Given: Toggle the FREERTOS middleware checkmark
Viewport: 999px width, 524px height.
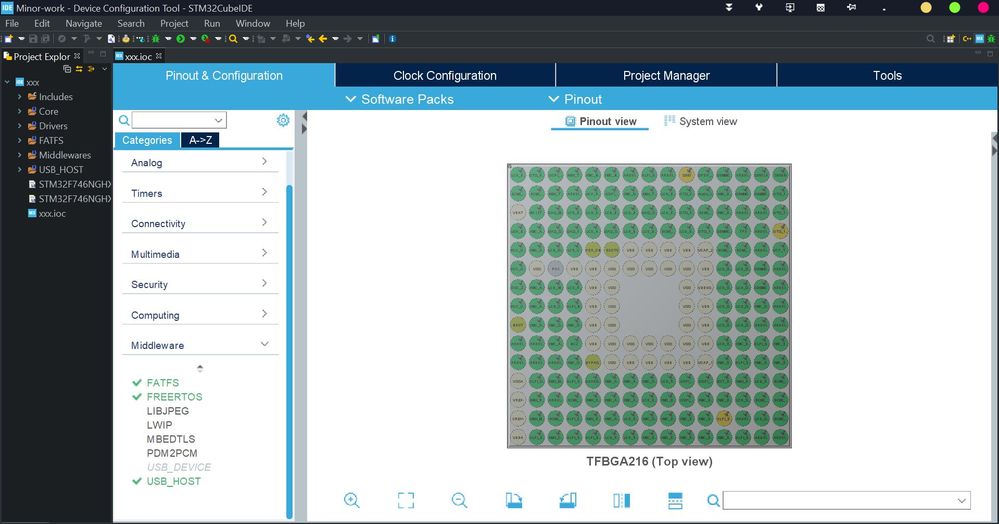Looking at the screenshot, I should point(136,397).
